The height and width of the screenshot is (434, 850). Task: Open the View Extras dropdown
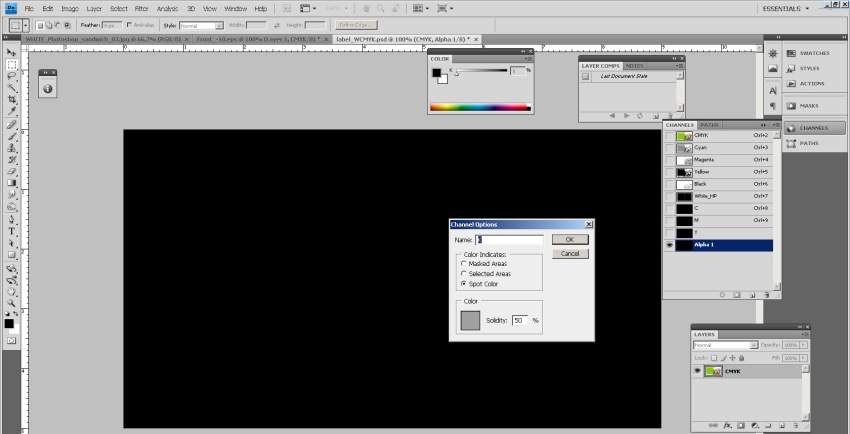point(308,9)
